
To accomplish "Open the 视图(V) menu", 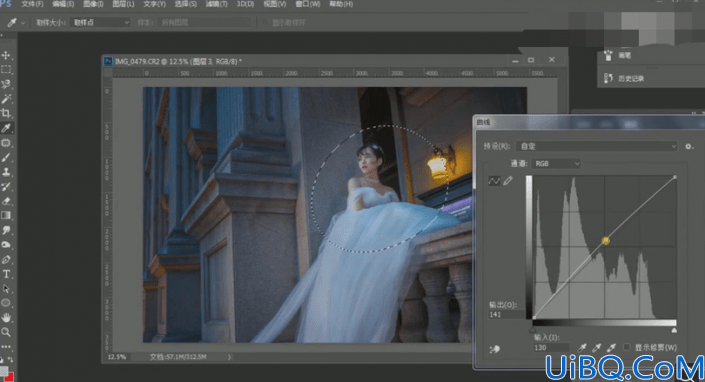I will click(274, 4).
